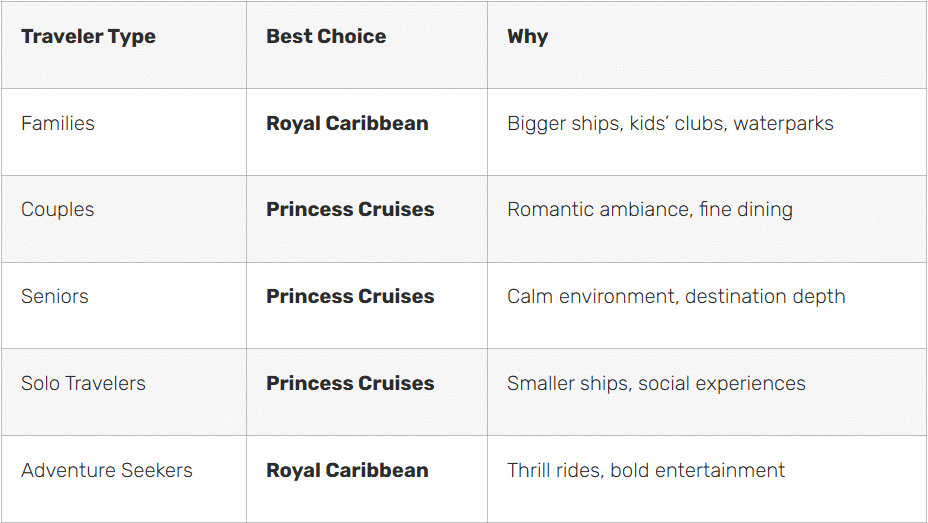The image size is (928, 523).
Task: Click Princess Cruises in the Couples row
Action: (350, 210)
